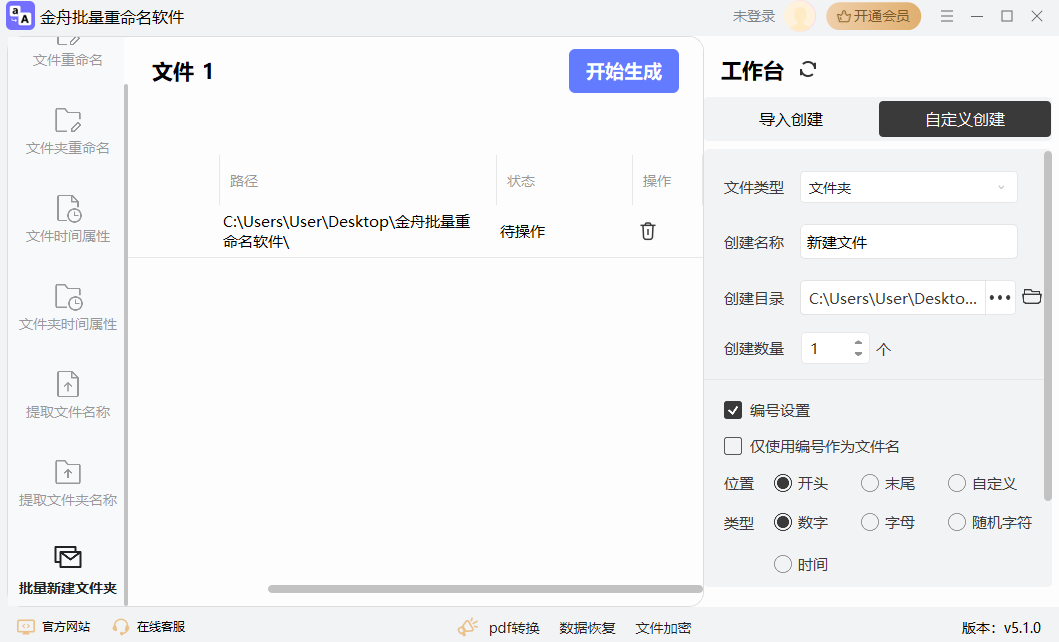Open the 文件类型 dropdown

pos(908,188)
